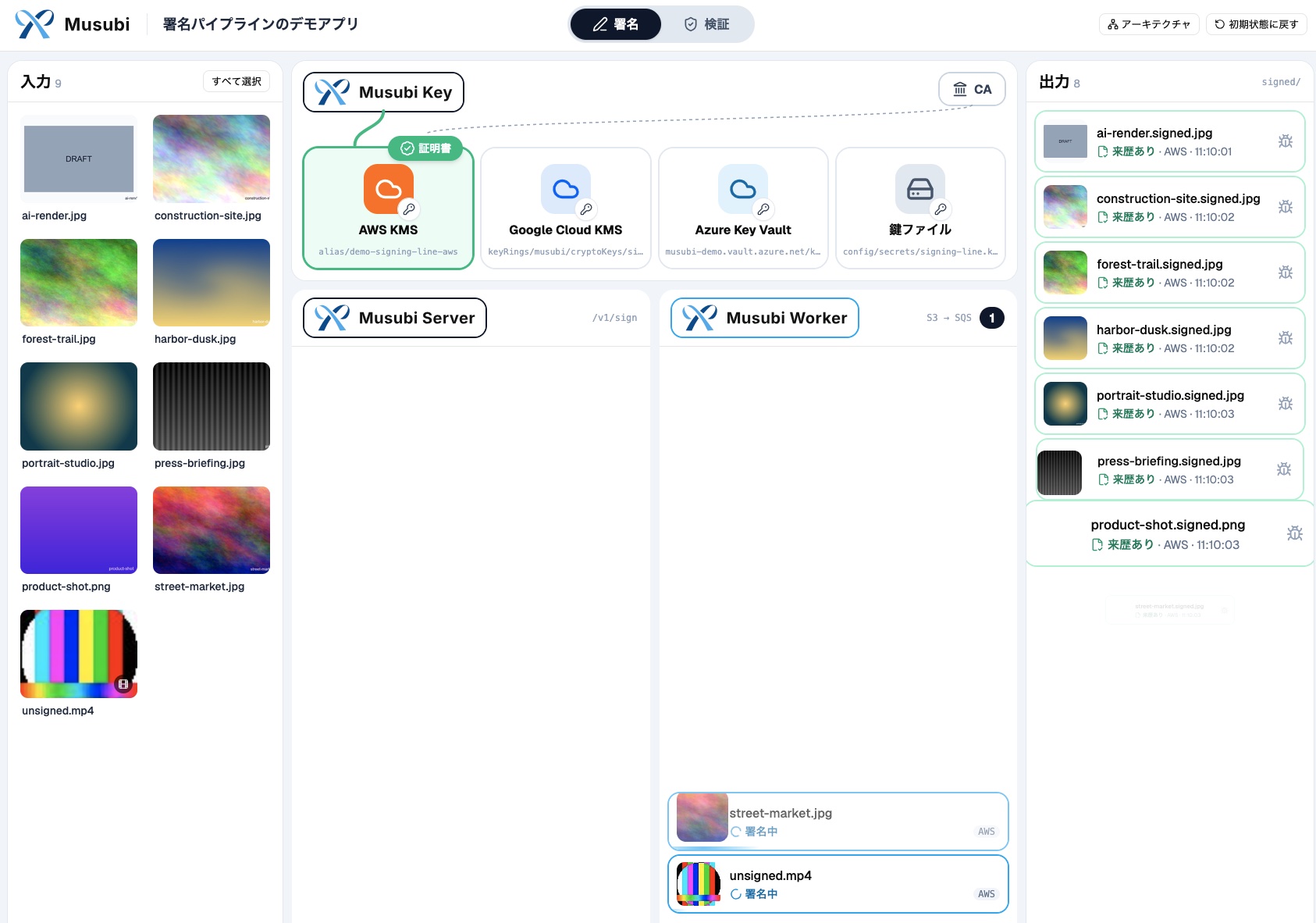The height and width of the screenshot is (923, 1316).
Task: Click the SQS queue count badge
Action: [x=992, y=318]
